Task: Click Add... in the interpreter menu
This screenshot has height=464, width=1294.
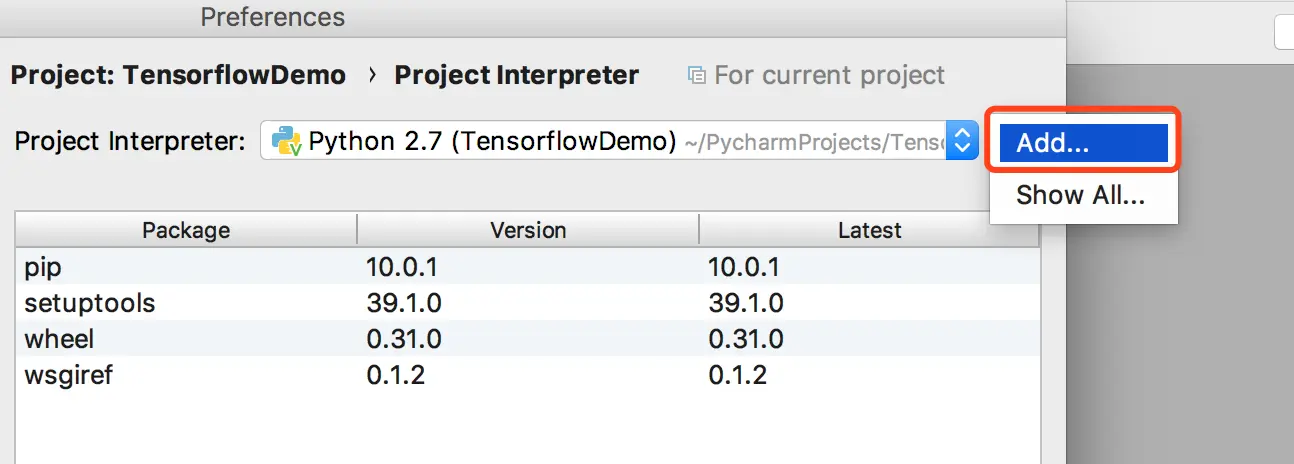Action: tap(1083, 143)
